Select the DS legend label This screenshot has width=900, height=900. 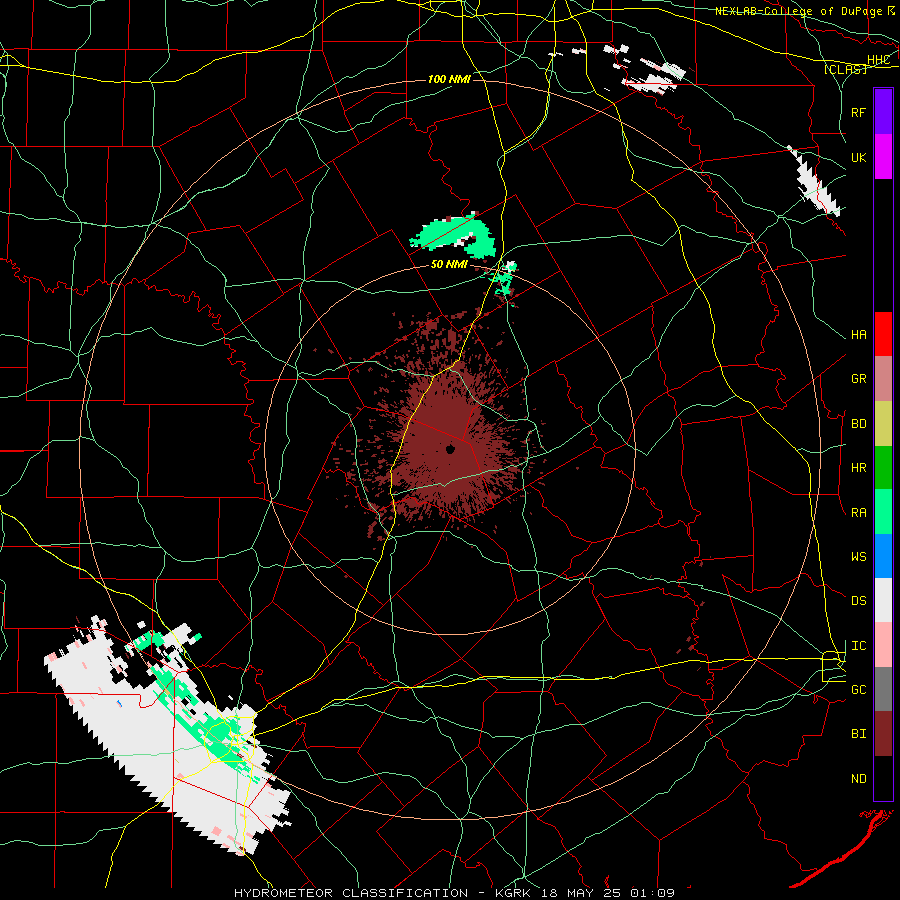859,601
